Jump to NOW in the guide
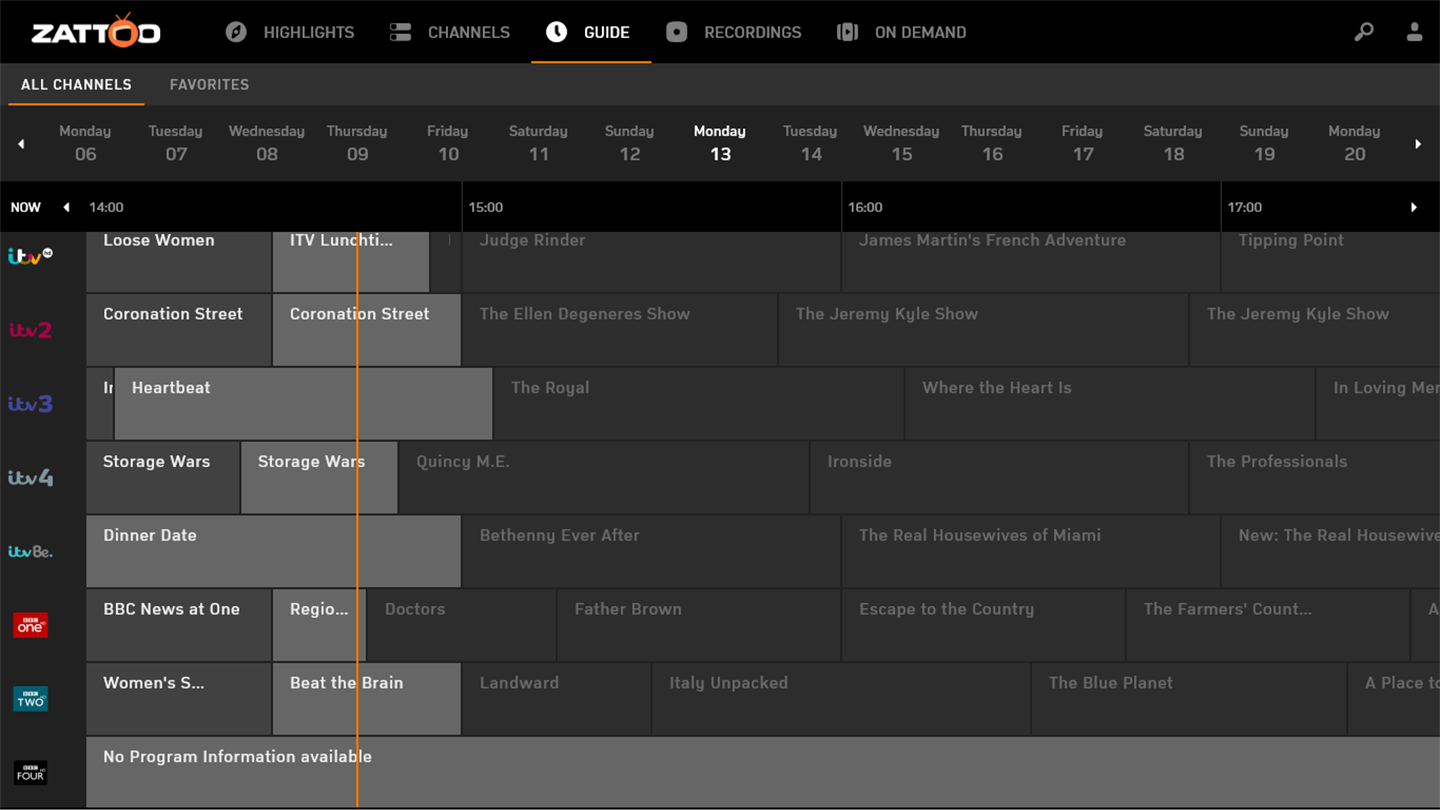This screenshot has width=1440, height=810. tap(26, 207)
